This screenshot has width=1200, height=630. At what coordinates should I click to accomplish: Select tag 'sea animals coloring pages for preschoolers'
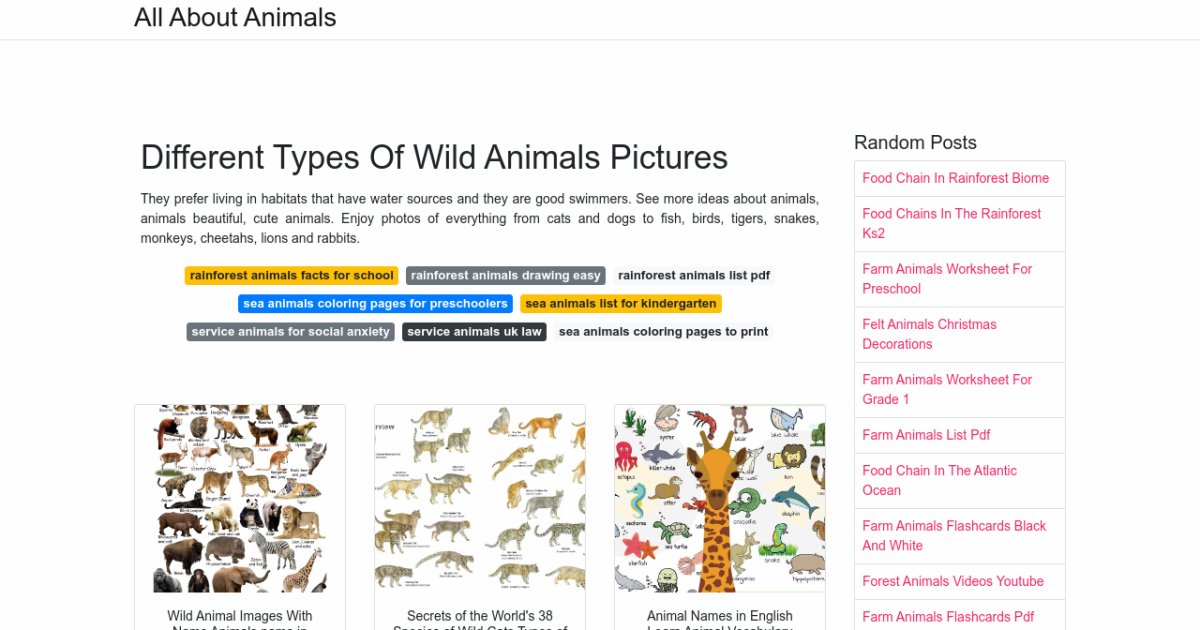click(376, 304)
